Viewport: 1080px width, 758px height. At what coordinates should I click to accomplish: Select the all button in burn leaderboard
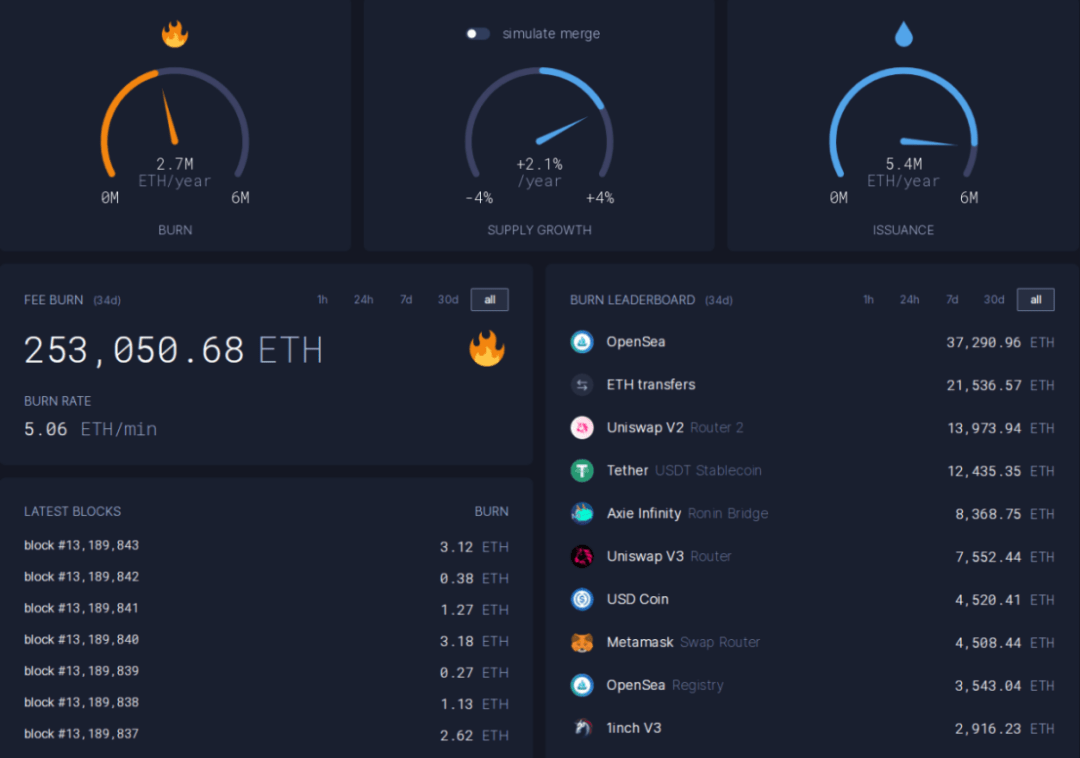point(1036,299)
